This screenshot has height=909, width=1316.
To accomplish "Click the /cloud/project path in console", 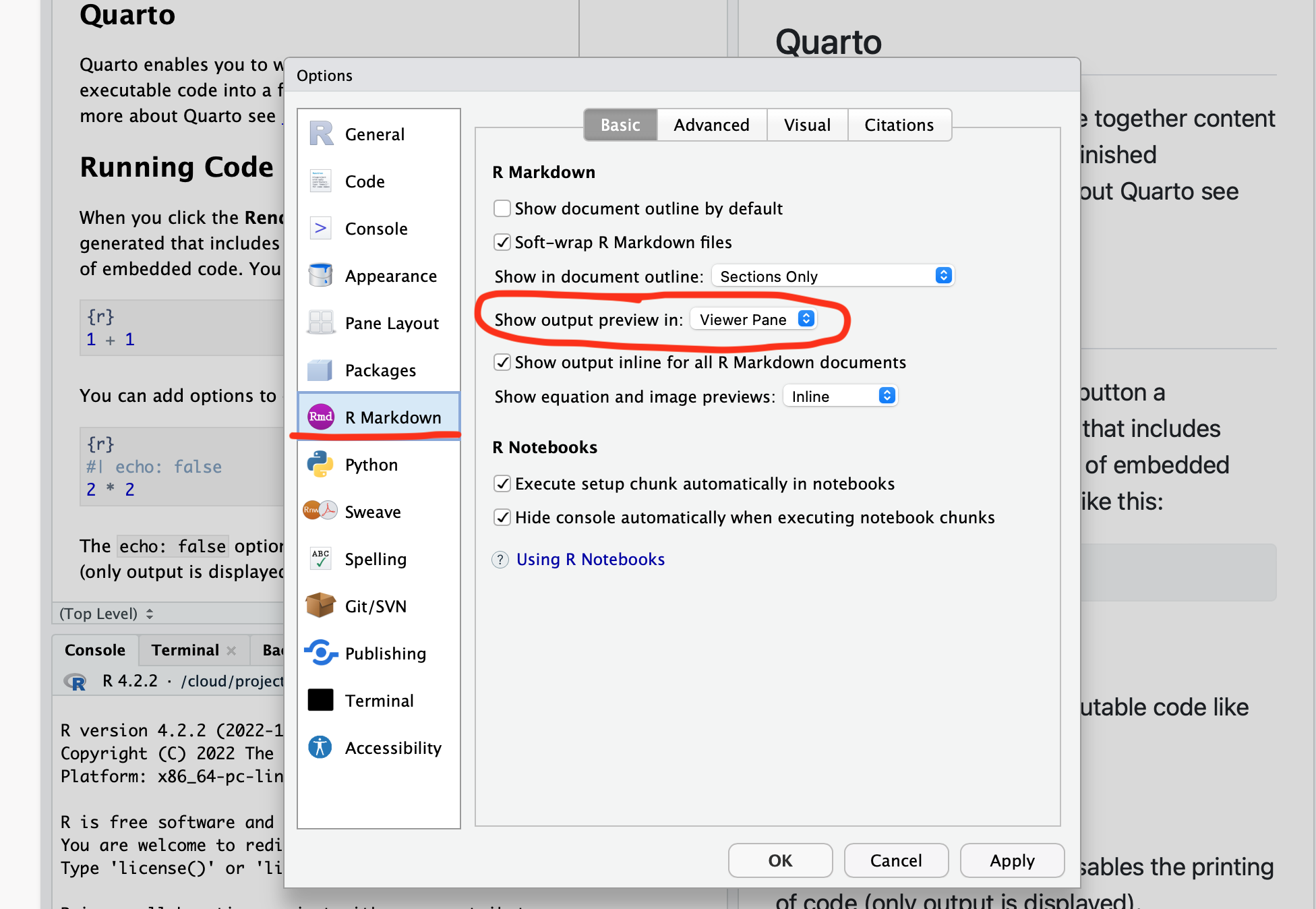I will [x=232, y=681].
